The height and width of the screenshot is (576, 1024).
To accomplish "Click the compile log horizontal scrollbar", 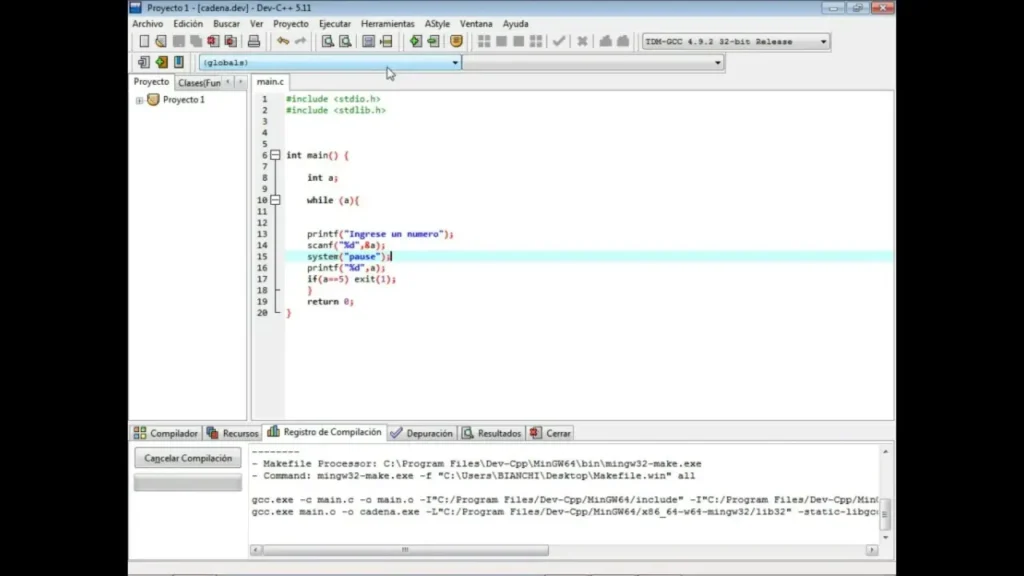I will click(x=404, y=550).
